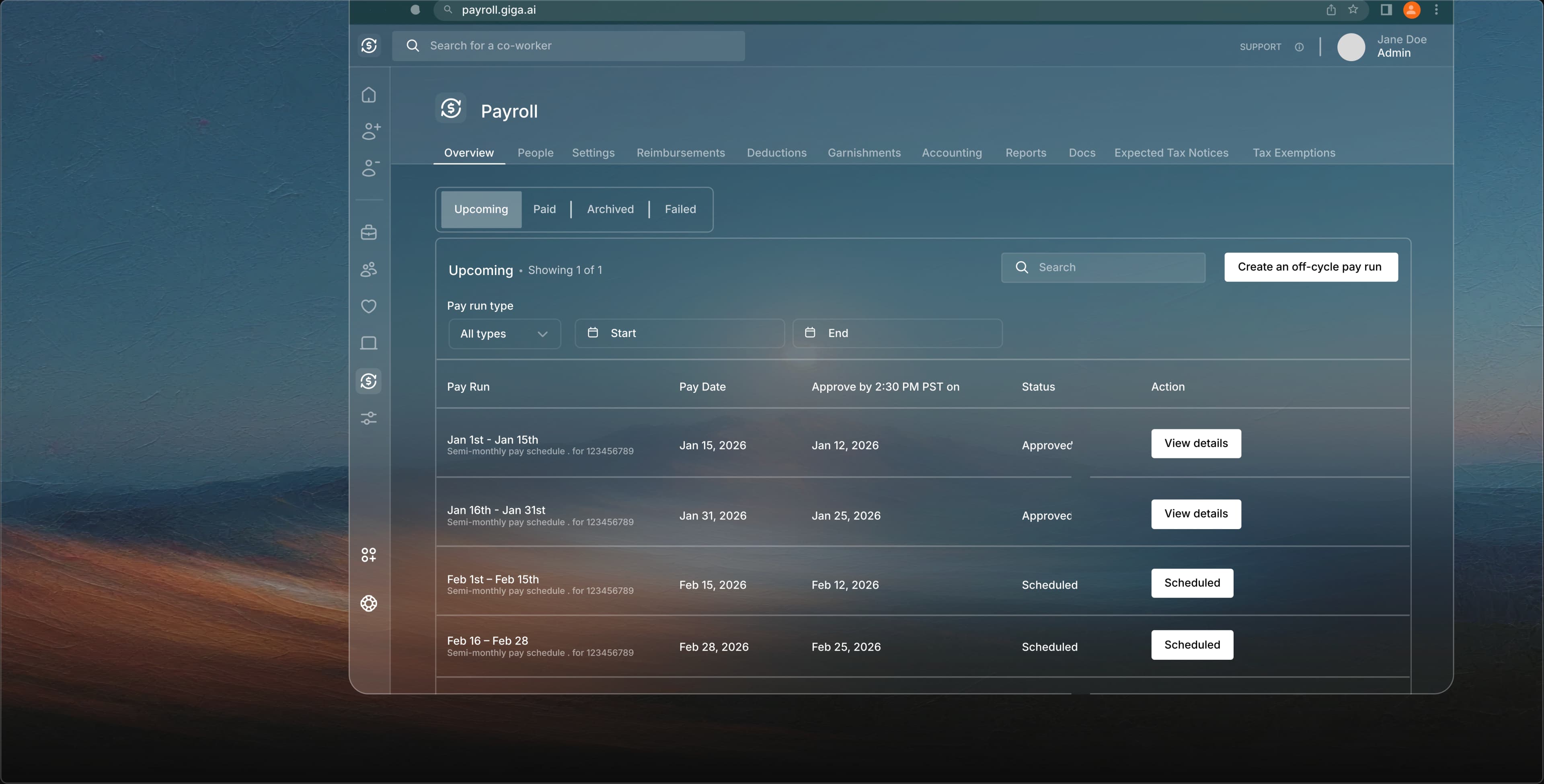
Task: Open the lifebuoy help sidebar icon
Action: click(369, 603)
